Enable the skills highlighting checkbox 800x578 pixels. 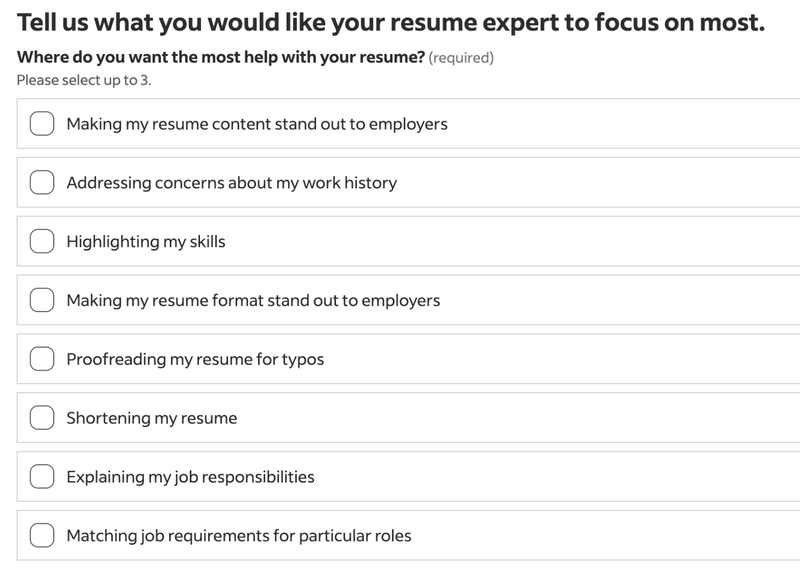[x=41, y=243]
